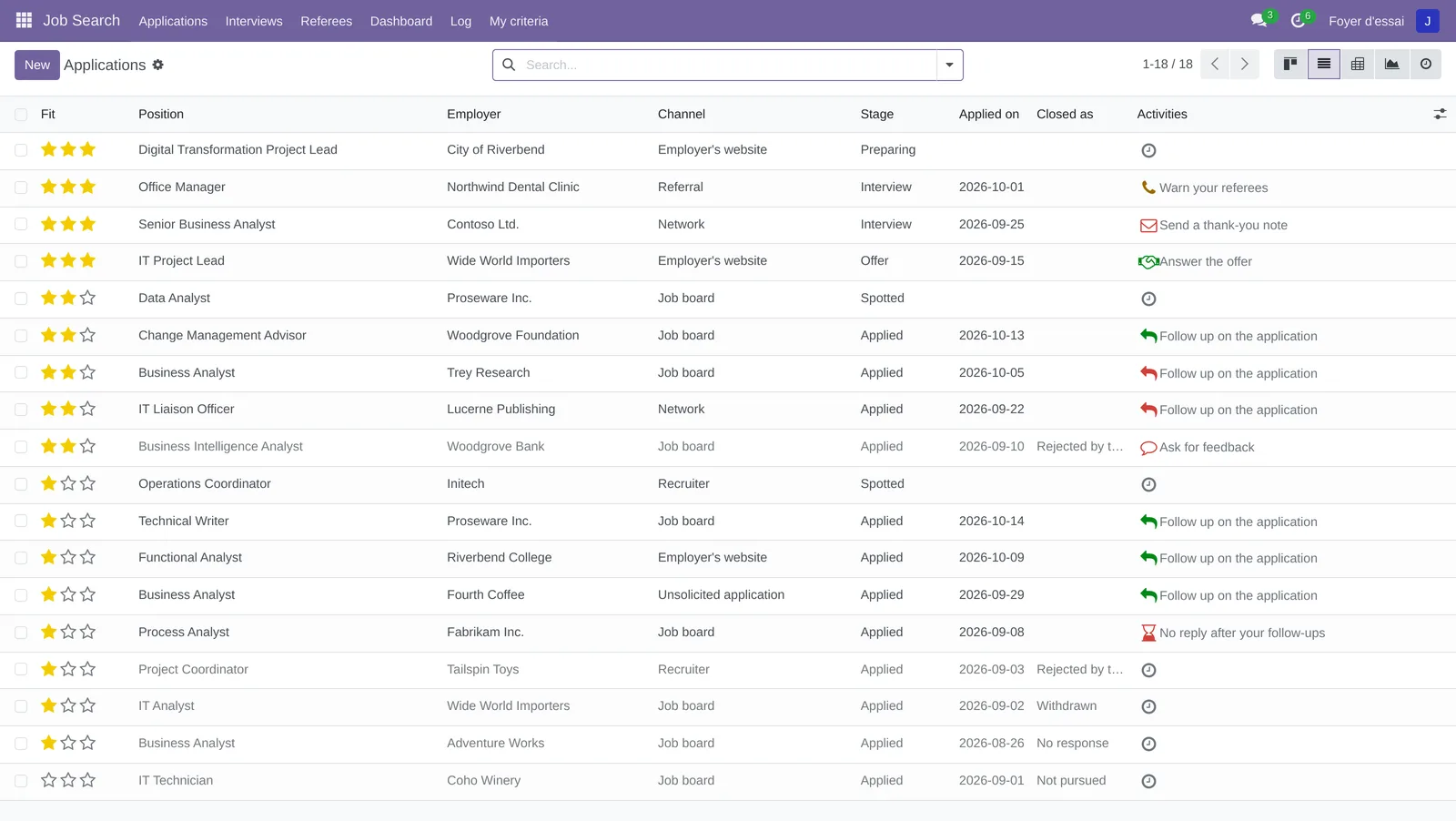
Task: Open My criteria menu
Action: click(519, 21)
